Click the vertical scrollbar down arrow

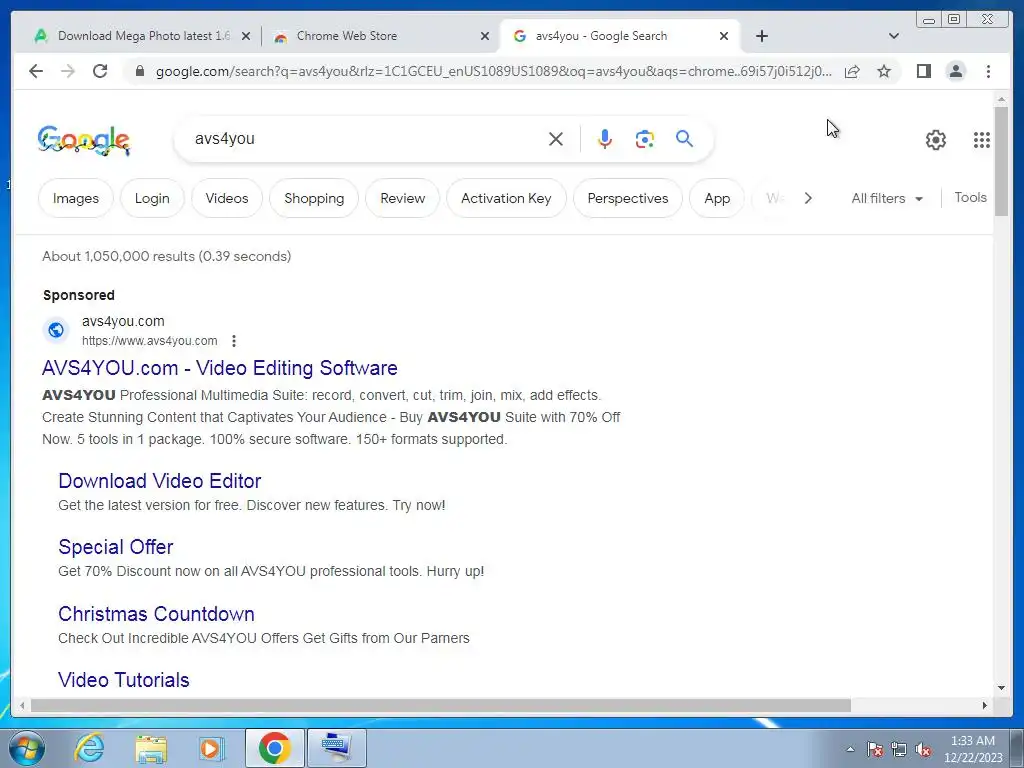(x=1001, y=688)
